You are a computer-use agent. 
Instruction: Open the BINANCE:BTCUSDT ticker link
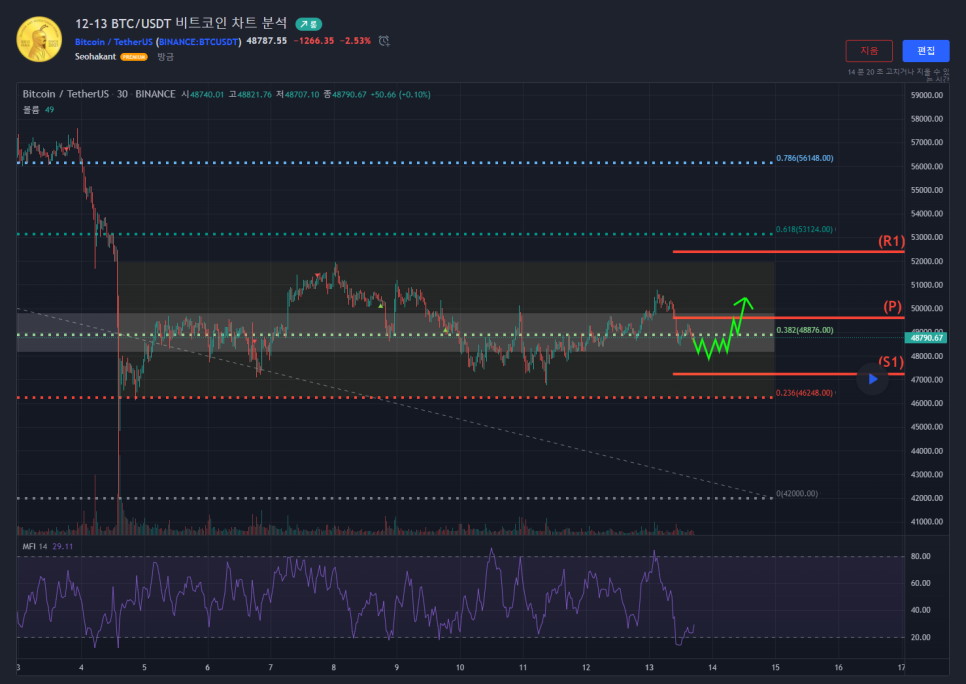(198, 41)
